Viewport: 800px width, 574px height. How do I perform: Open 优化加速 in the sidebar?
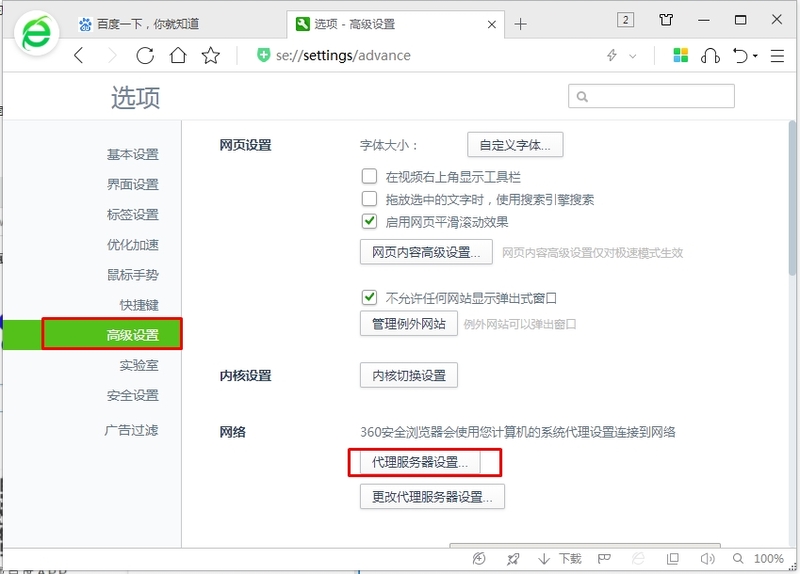pos(133,244)
